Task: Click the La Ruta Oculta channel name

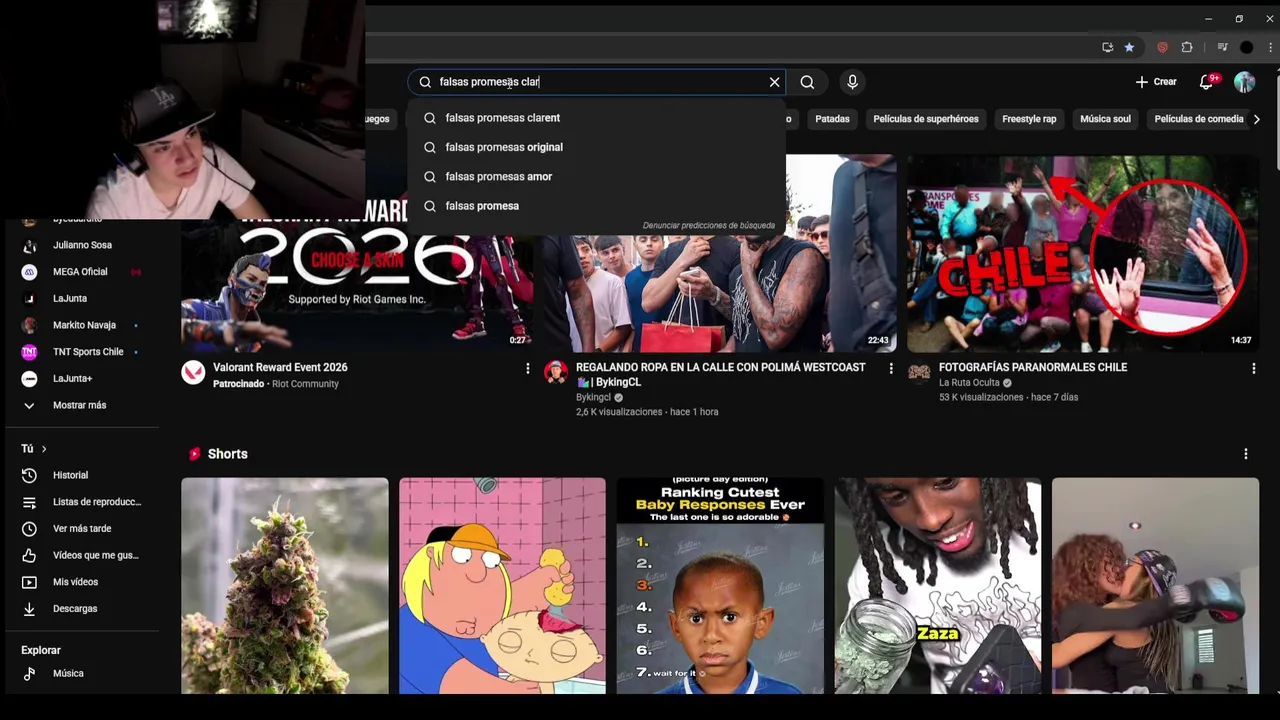Action: coord(969,383)
